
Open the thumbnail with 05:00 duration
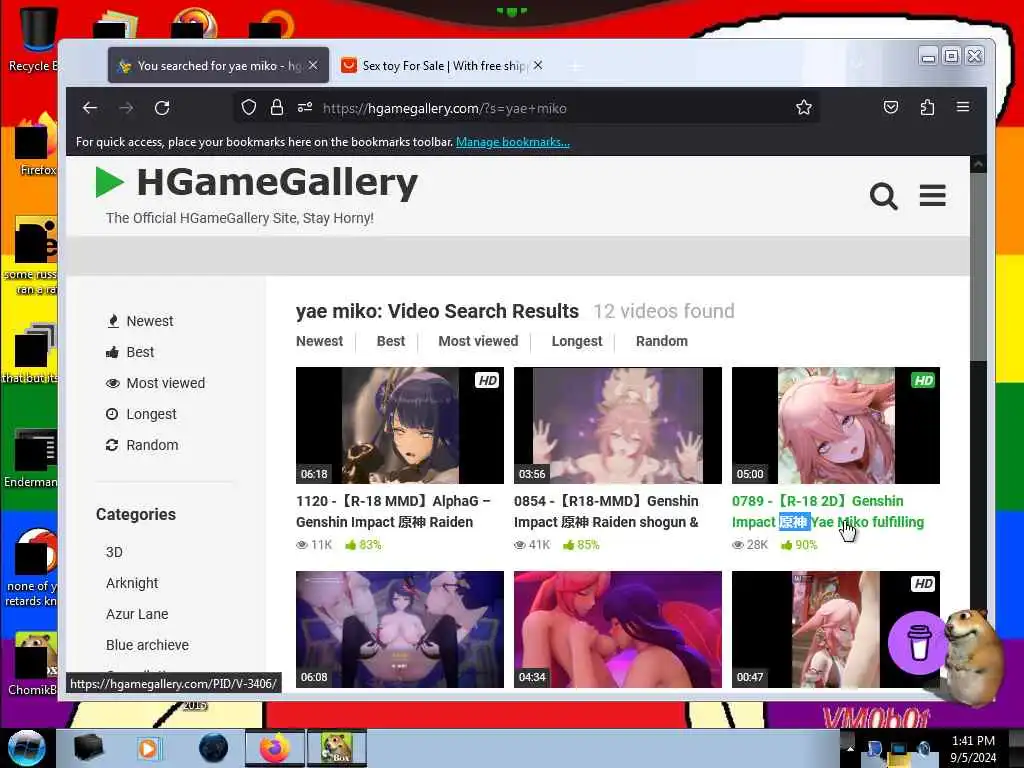tap(836, 425)
